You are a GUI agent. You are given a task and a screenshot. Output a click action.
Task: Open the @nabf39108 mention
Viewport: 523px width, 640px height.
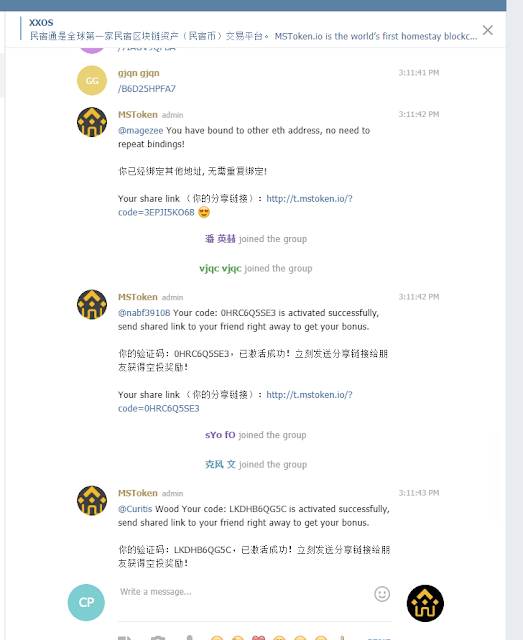[x=144, y=313]
